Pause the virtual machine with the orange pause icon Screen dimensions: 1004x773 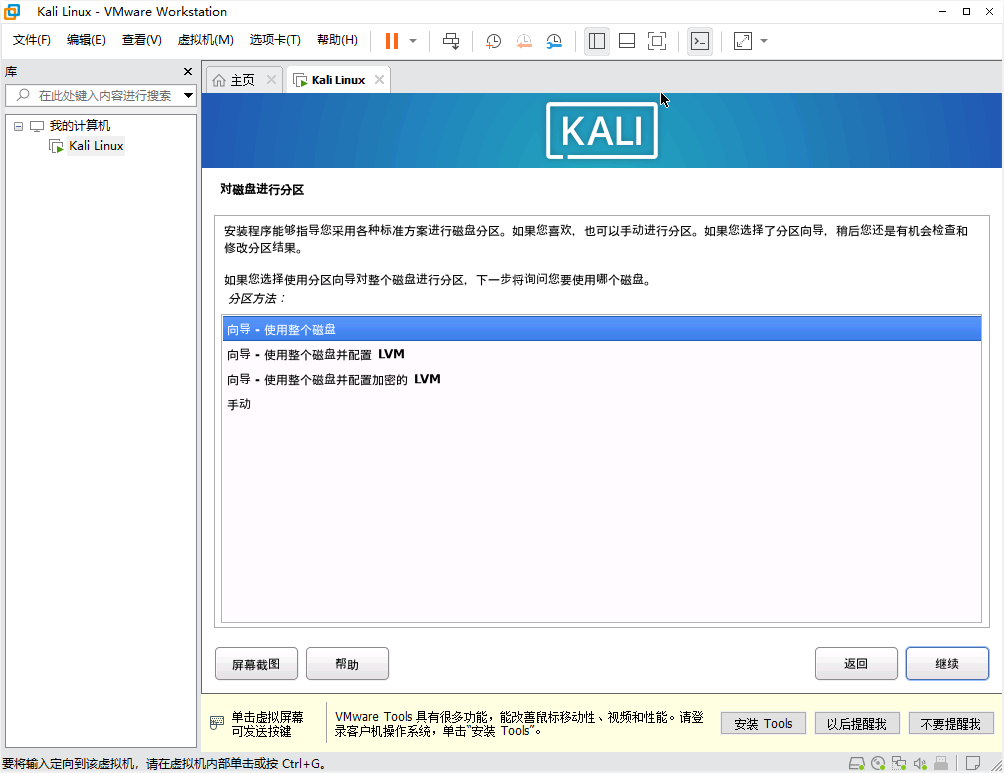click(x=392, y=41)
